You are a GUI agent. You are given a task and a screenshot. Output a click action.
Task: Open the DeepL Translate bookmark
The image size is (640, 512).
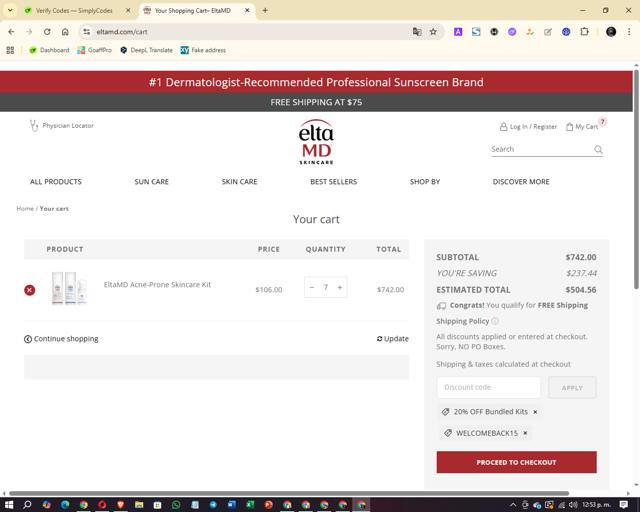point(147,50)
